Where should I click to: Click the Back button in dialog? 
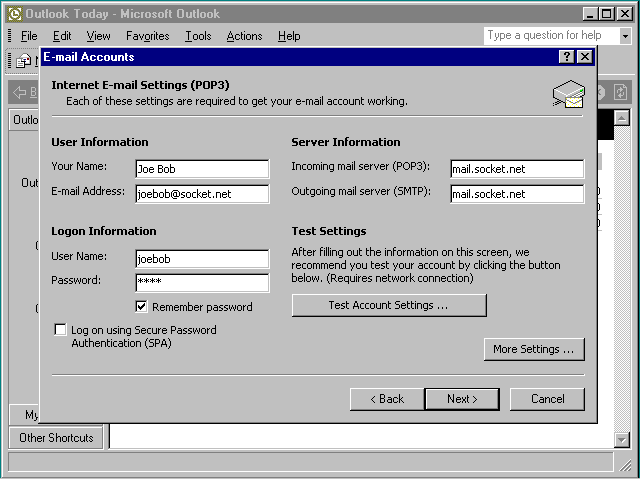(387, 399)
